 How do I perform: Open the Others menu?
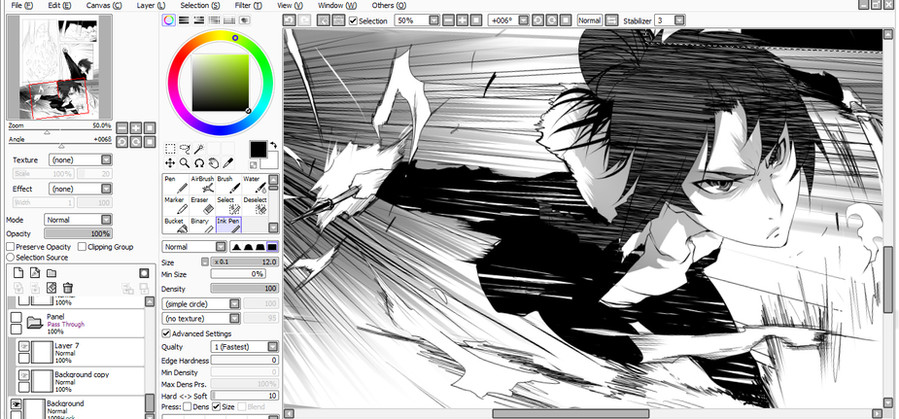pos(389,5)
